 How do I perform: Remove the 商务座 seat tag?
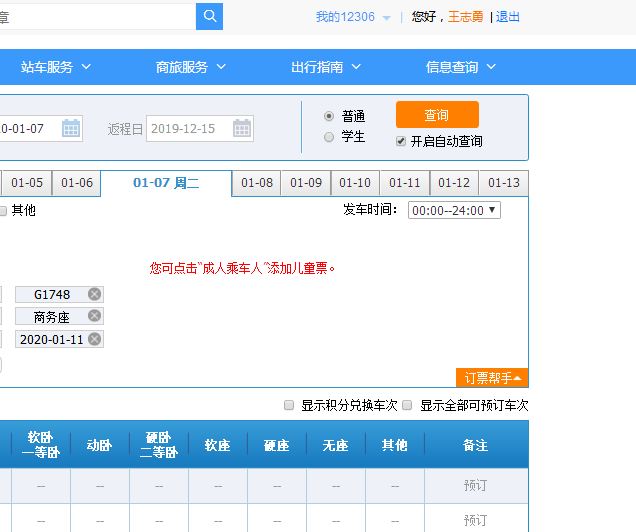pyautogui.click(x=95, y=315)
